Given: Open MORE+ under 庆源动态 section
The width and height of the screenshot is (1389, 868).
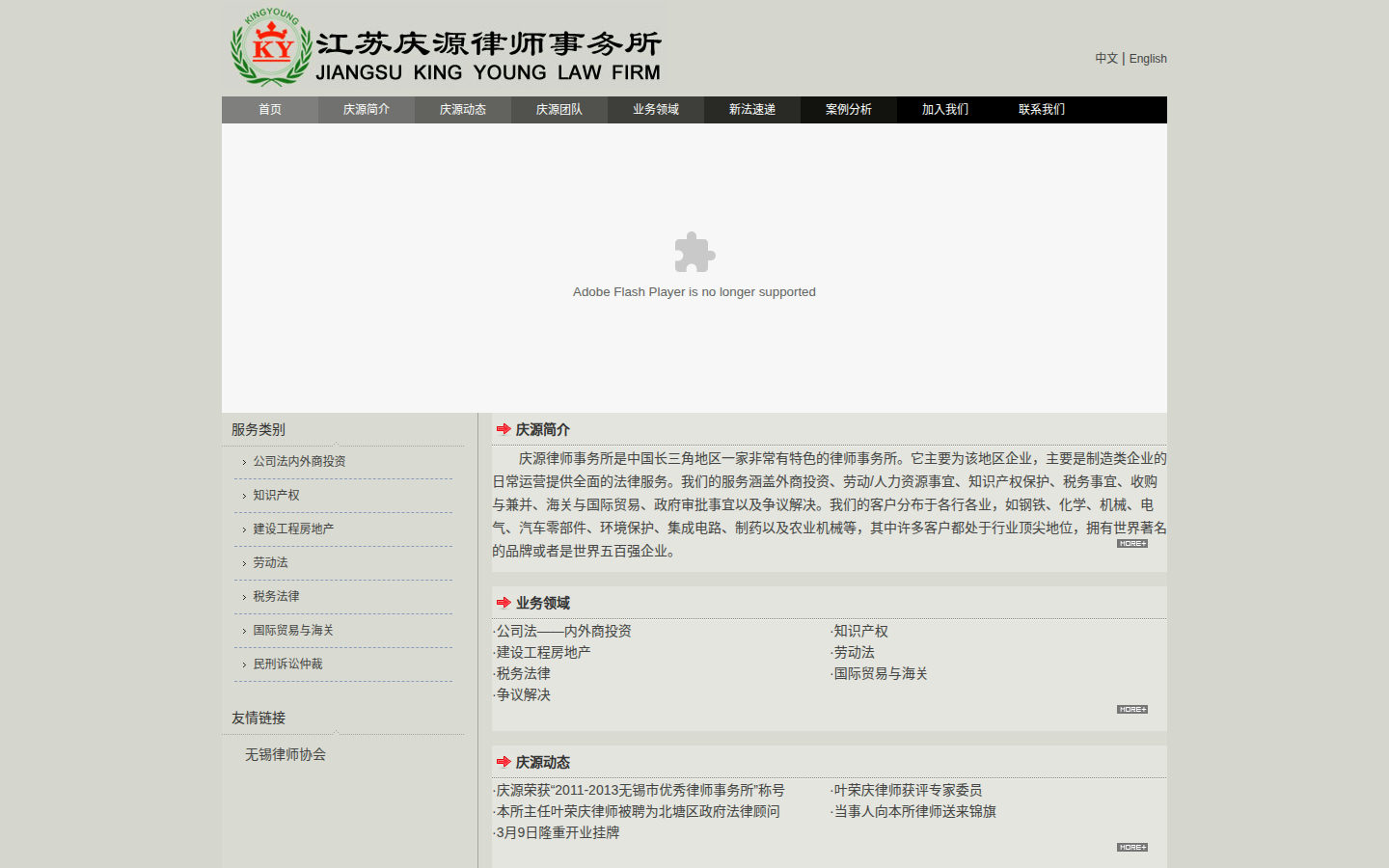Looking at the screenshot, I should pyautogui.click(x=1132, y=848).
